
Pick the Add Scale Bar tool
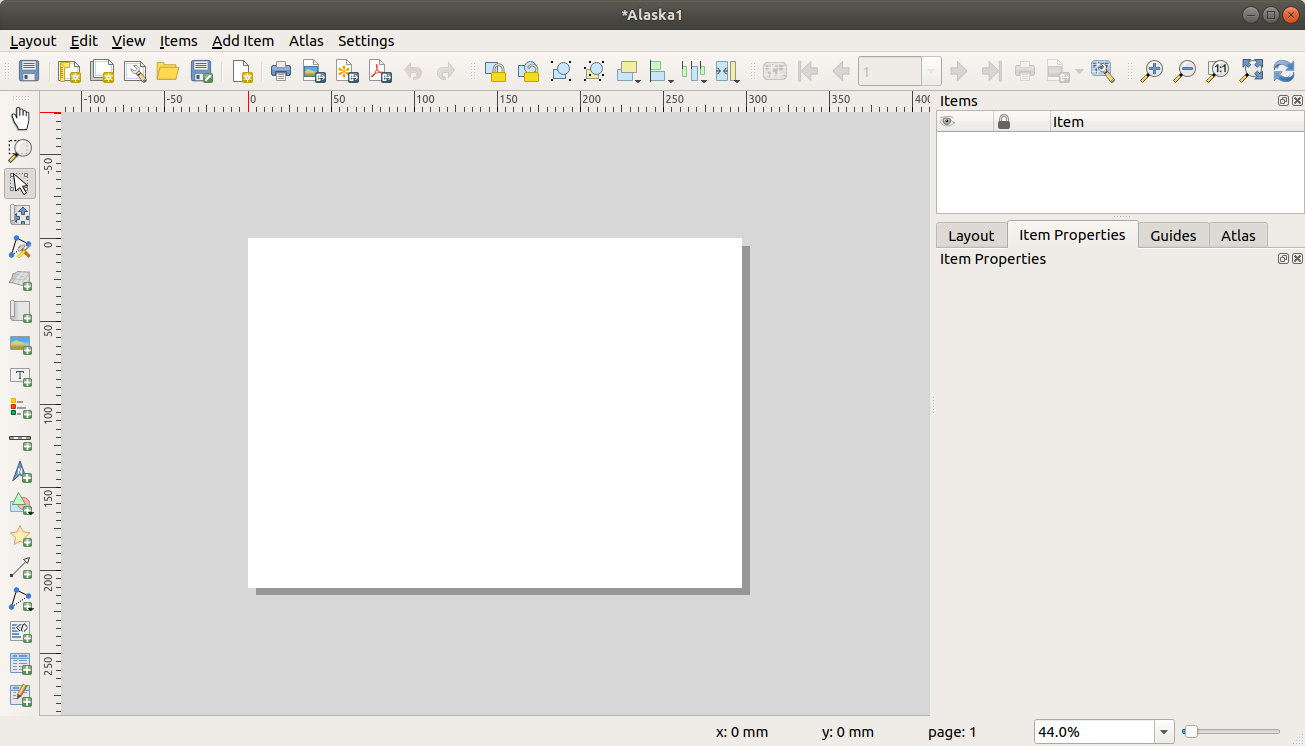click(x=20, y=441)
